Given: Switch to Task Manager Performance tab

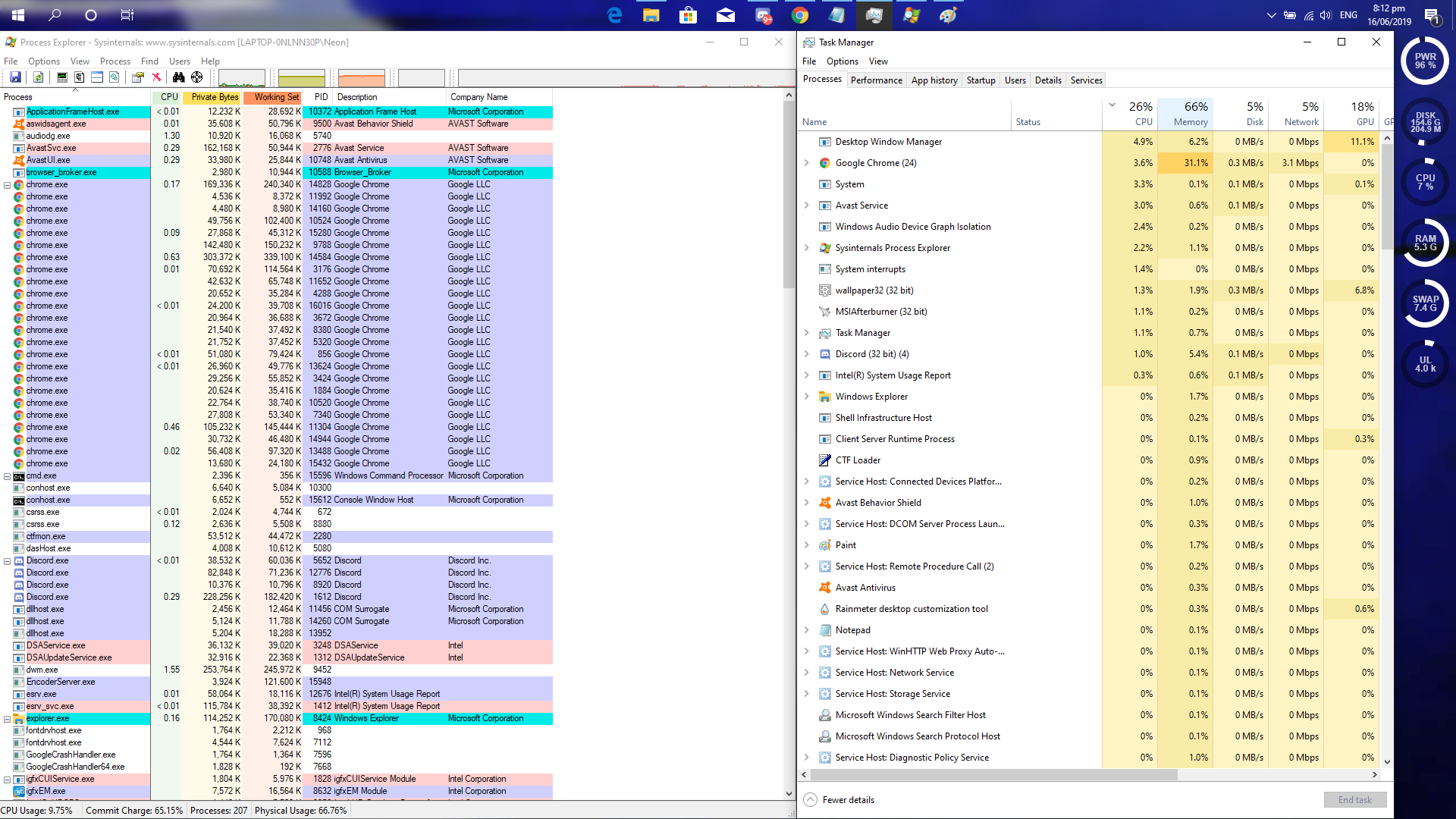Looking at the screenshot, I should pyautogui.click(x=876, y=80).
